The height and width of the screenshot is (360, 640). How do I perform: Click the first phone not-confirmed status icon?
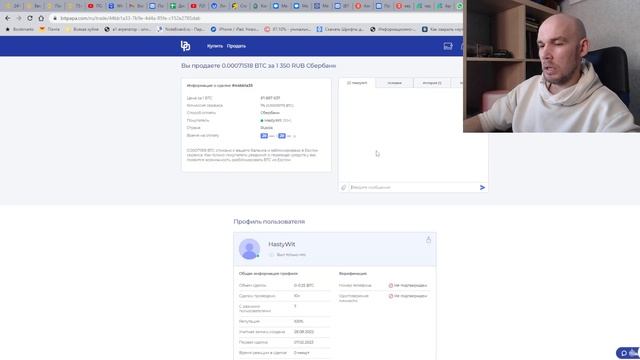point(391,285)
